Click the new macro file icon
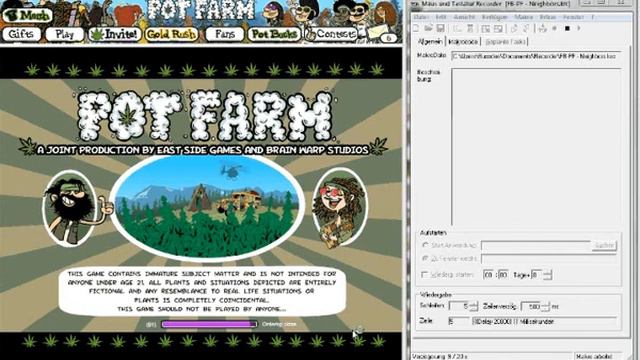The height and width of the screenshot is (360, 640). (x=416, y=28)
